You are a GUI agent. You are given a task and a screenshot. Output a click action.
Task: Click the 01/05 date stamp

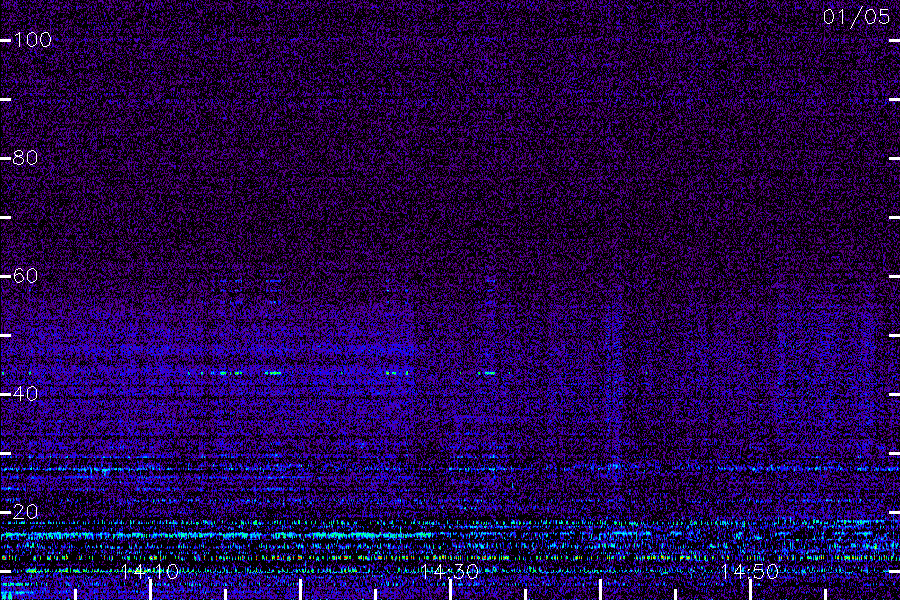(x=856, y=17)
